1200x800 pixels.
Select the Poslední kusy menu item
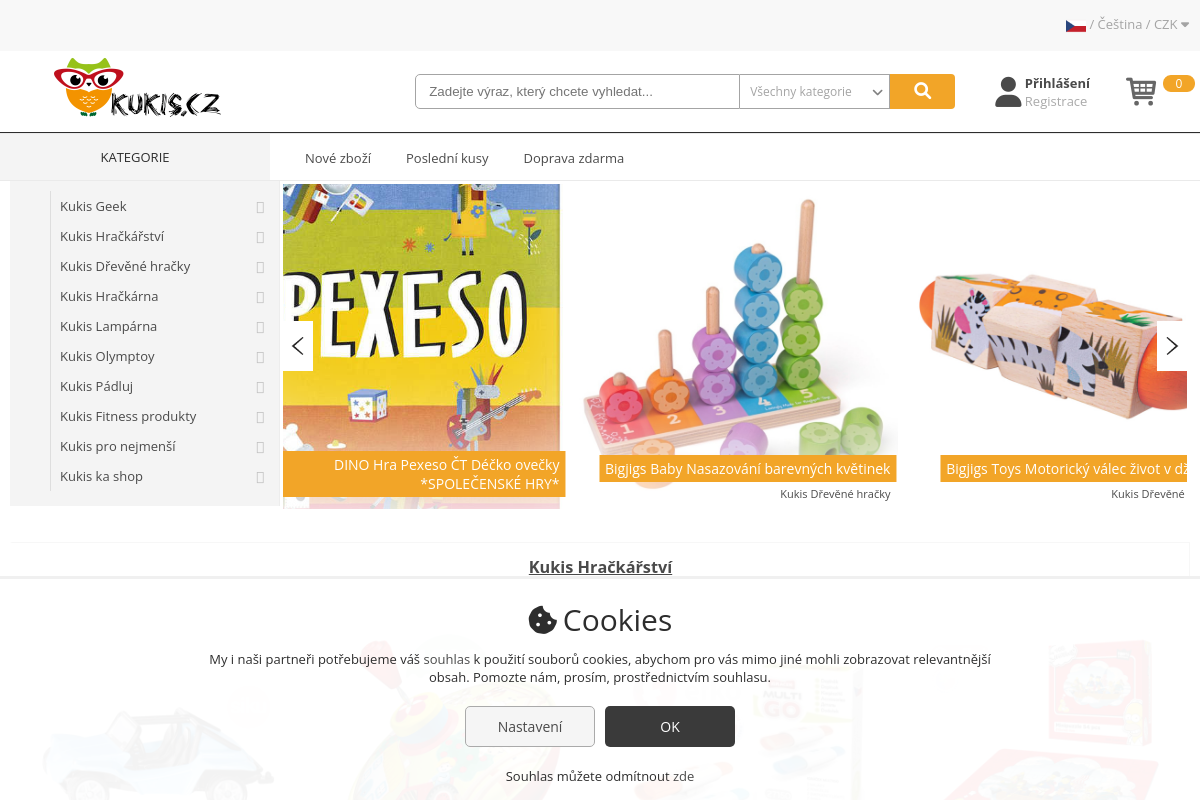[x=447, y=158]
